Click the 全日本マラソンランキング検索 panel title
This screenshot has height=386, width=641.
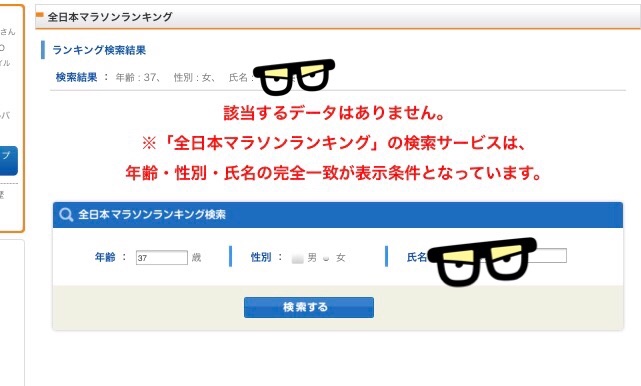point(152,215)
